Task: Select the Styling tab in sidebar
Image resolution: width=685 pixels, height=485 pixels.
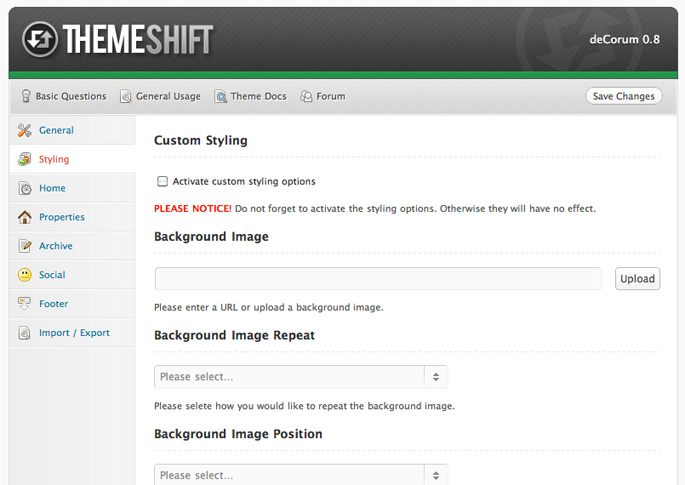Action: click(54, 160)
